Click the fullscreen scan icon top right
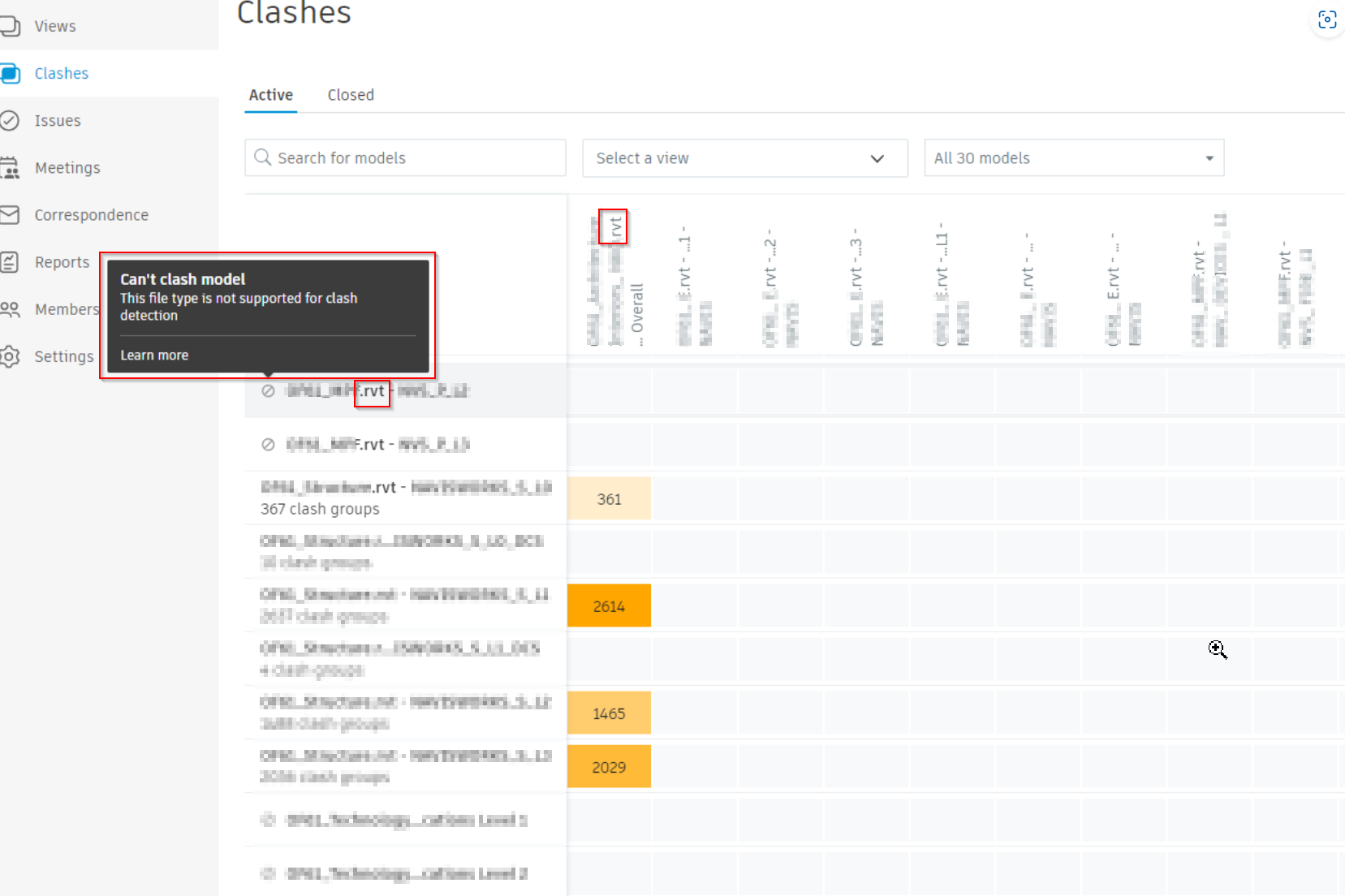Screen dimensions: 1345x896 click(1327, 19)
